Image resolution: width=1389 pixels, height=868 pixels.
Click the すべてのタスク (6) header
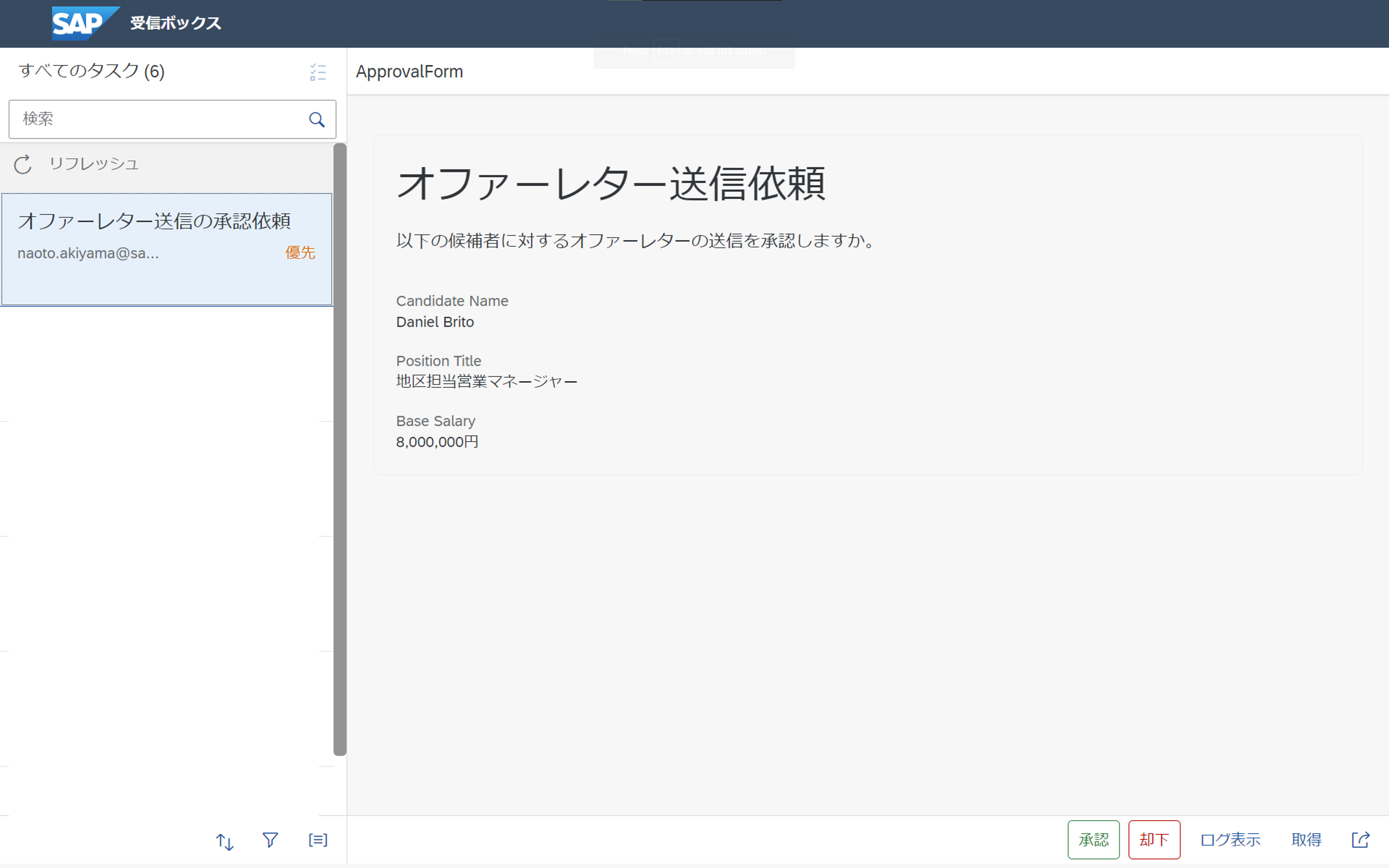click(92, 71)
